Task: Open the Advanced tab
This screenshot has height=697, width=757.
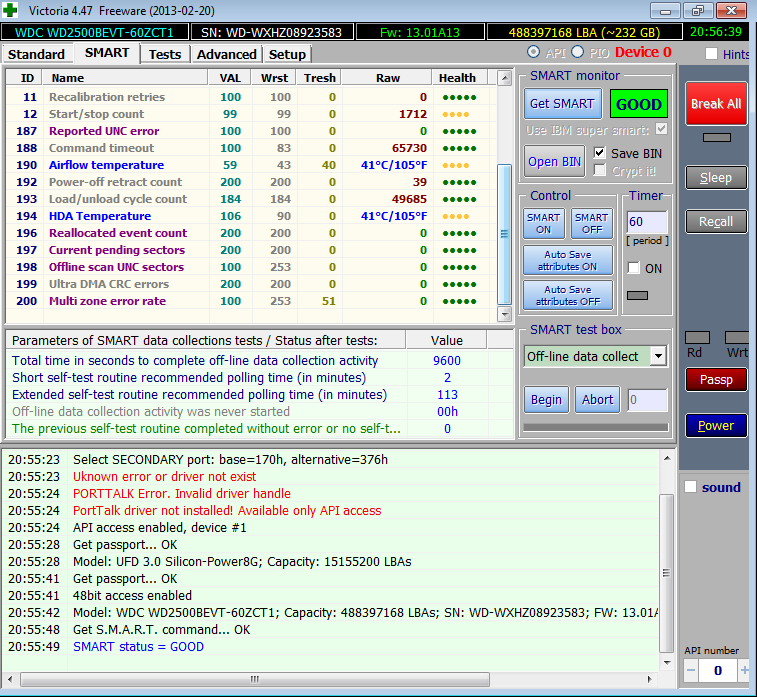Action: click(x=227, y=54)
